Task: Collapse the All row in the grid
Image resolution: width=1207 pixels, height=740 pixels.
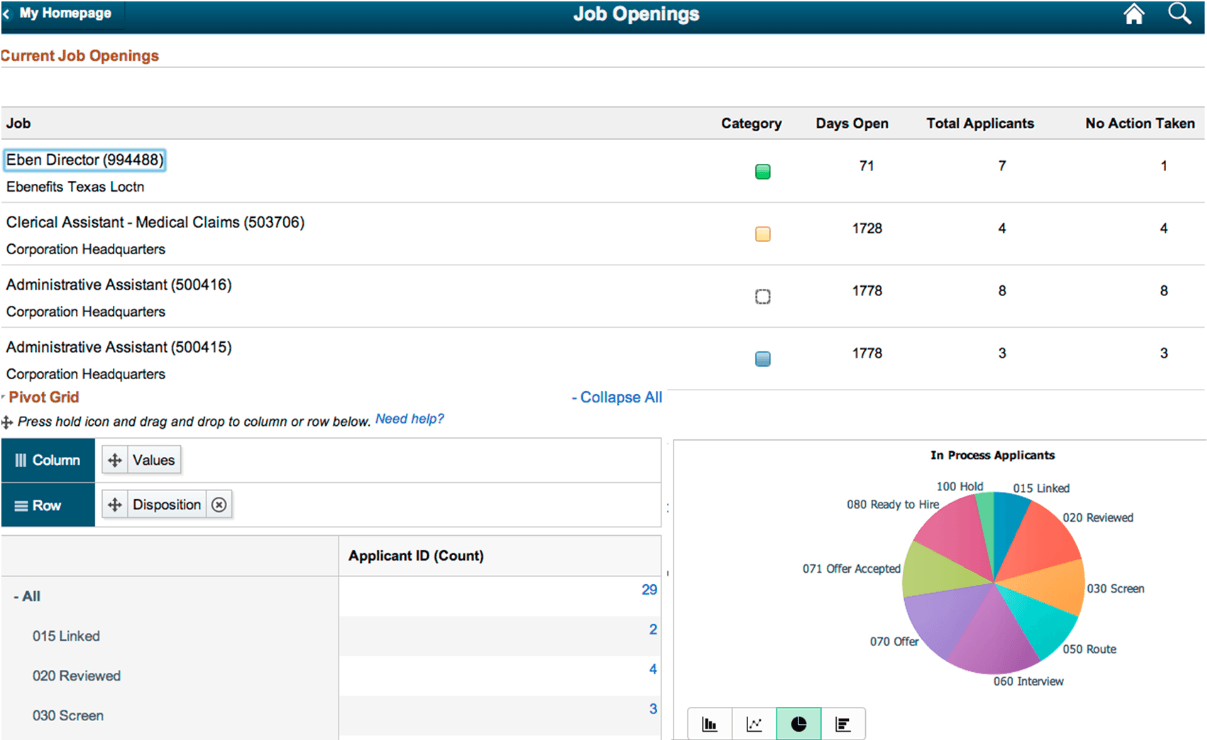Action: click(15, 596)
